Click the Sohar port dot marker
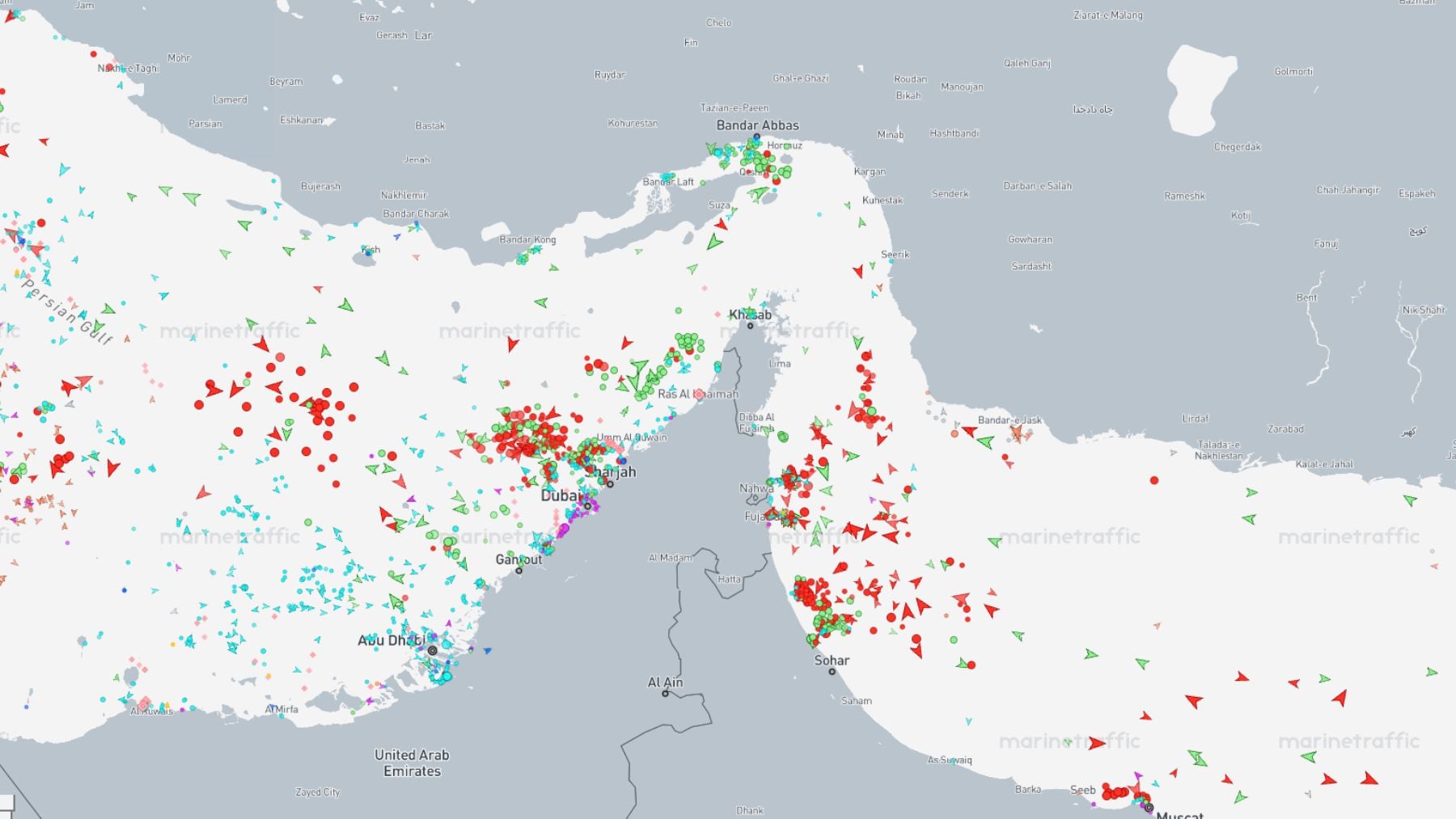Image resolution: width=1456 pixels, height=819 pixels. [832, 672]
